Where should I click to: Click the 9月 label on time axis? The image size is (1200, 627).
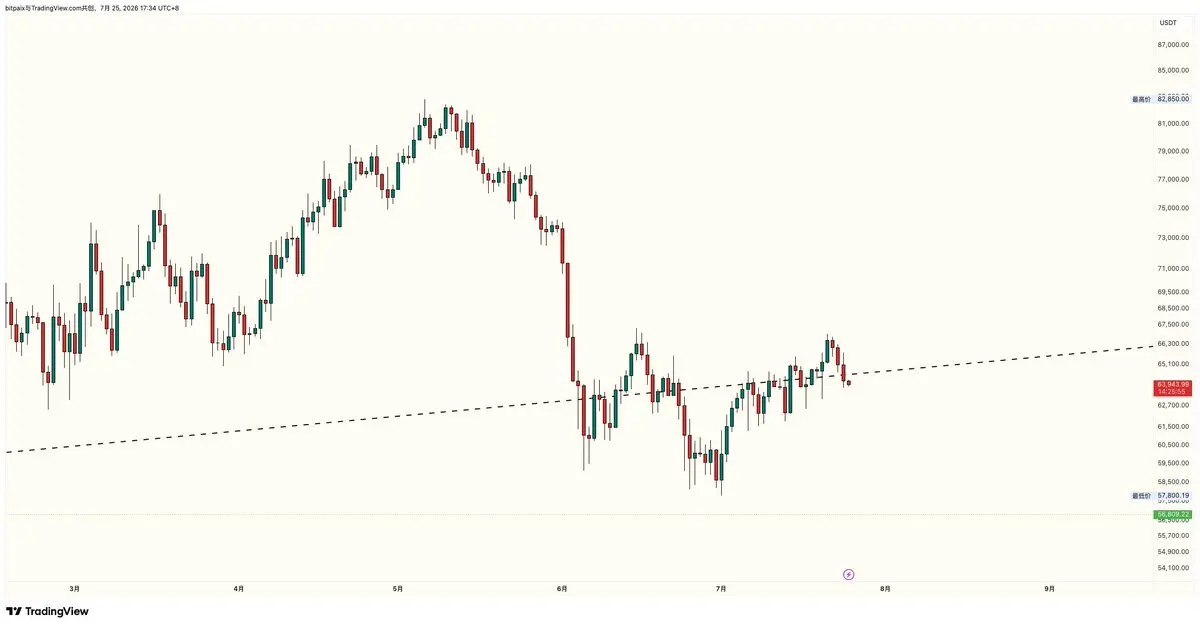(x=1050, y=589)
